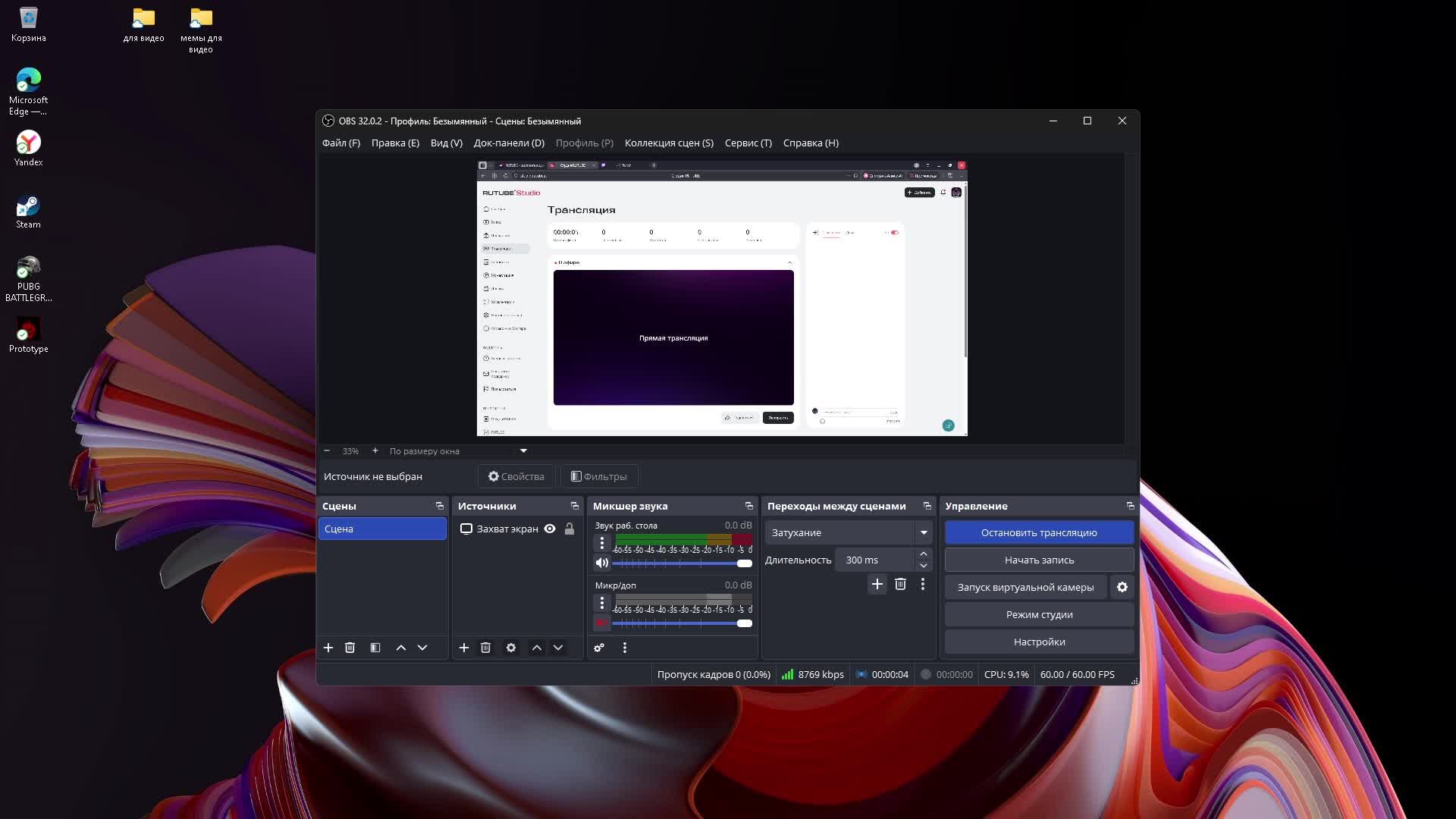Hide Захват экрана with eye toggle
Screen dimensions: 1456x819
pyautogui.click(x=550, y=529)
